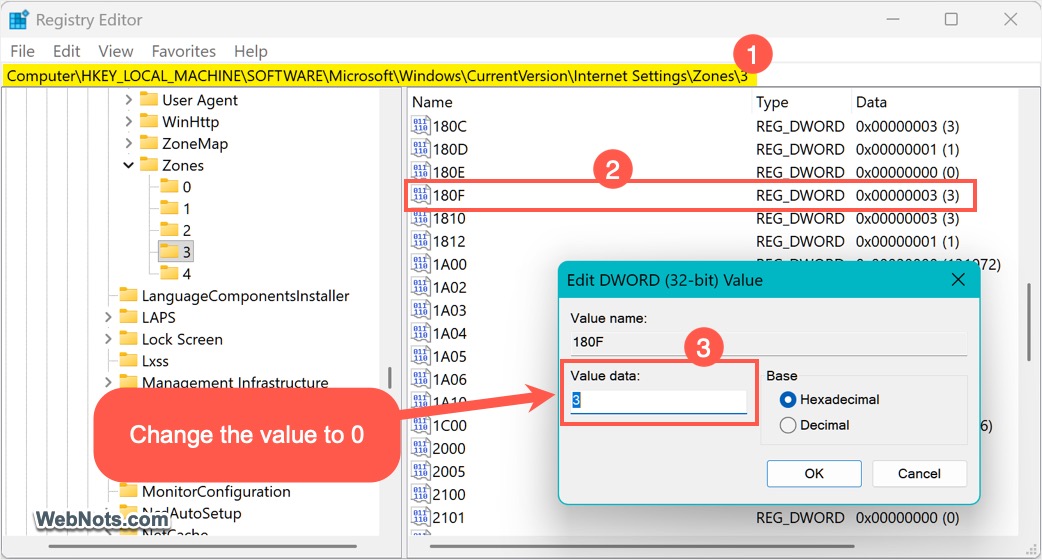Image resolution: width=1042 pixels, height=560 pixels.
Task: Open the File menu
Action: click(x=23, y=51)
